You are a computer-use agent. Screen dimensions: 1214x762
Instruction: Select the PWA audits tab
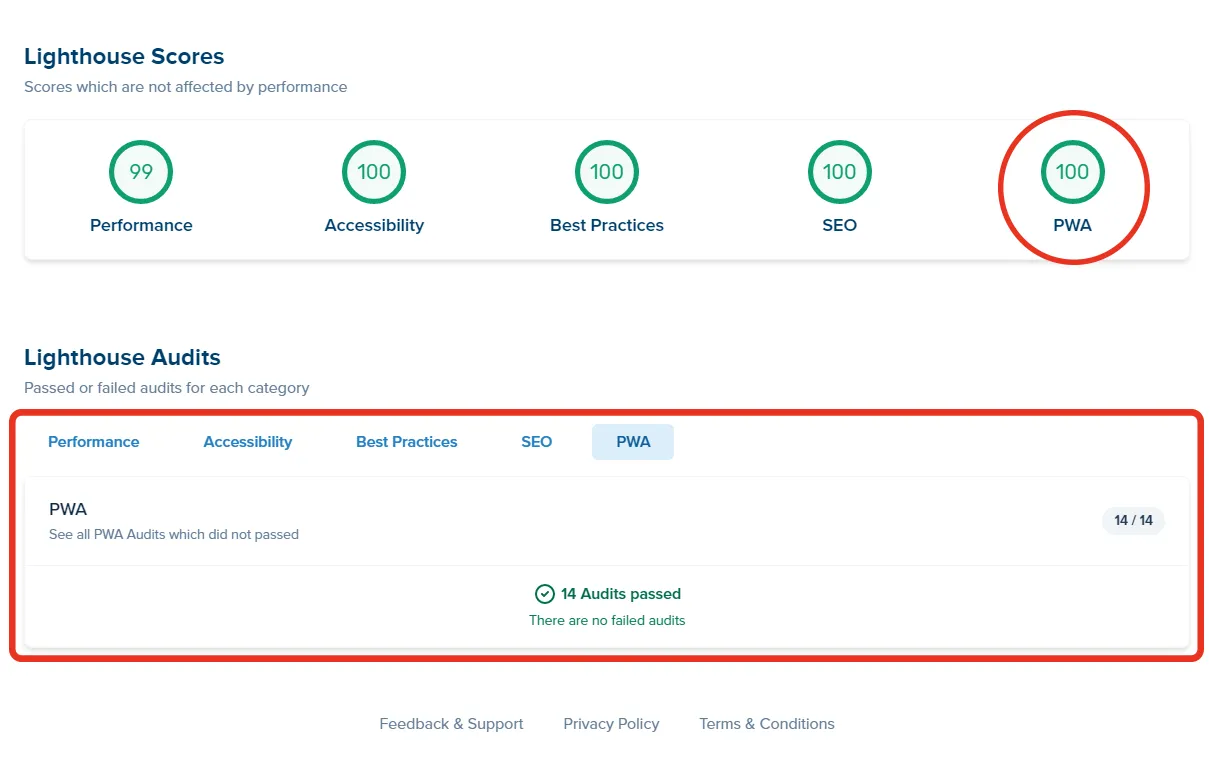[633, 442]
